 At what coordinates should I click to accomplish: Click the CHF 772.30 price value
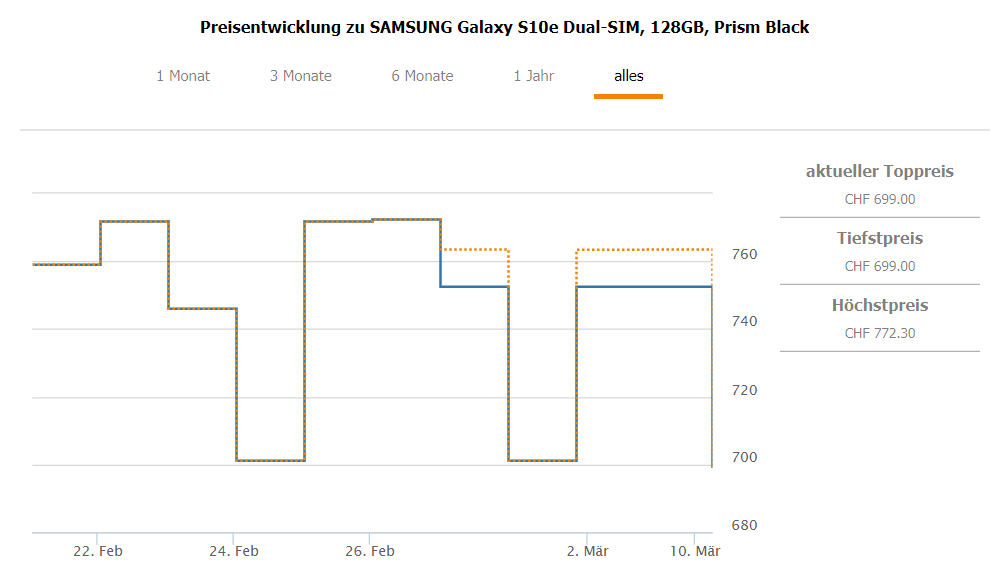tap(879, 333)
